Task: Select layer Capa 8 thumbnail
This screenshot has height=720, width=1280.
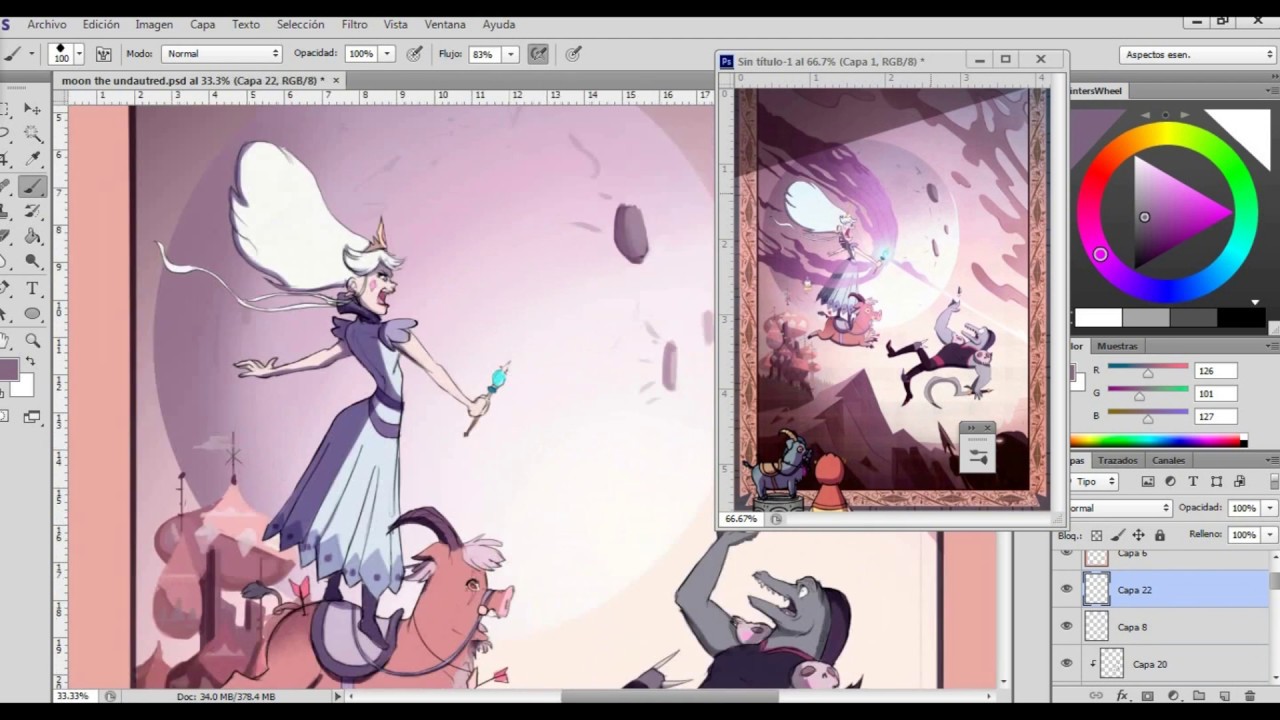Action: point(1097,626)
